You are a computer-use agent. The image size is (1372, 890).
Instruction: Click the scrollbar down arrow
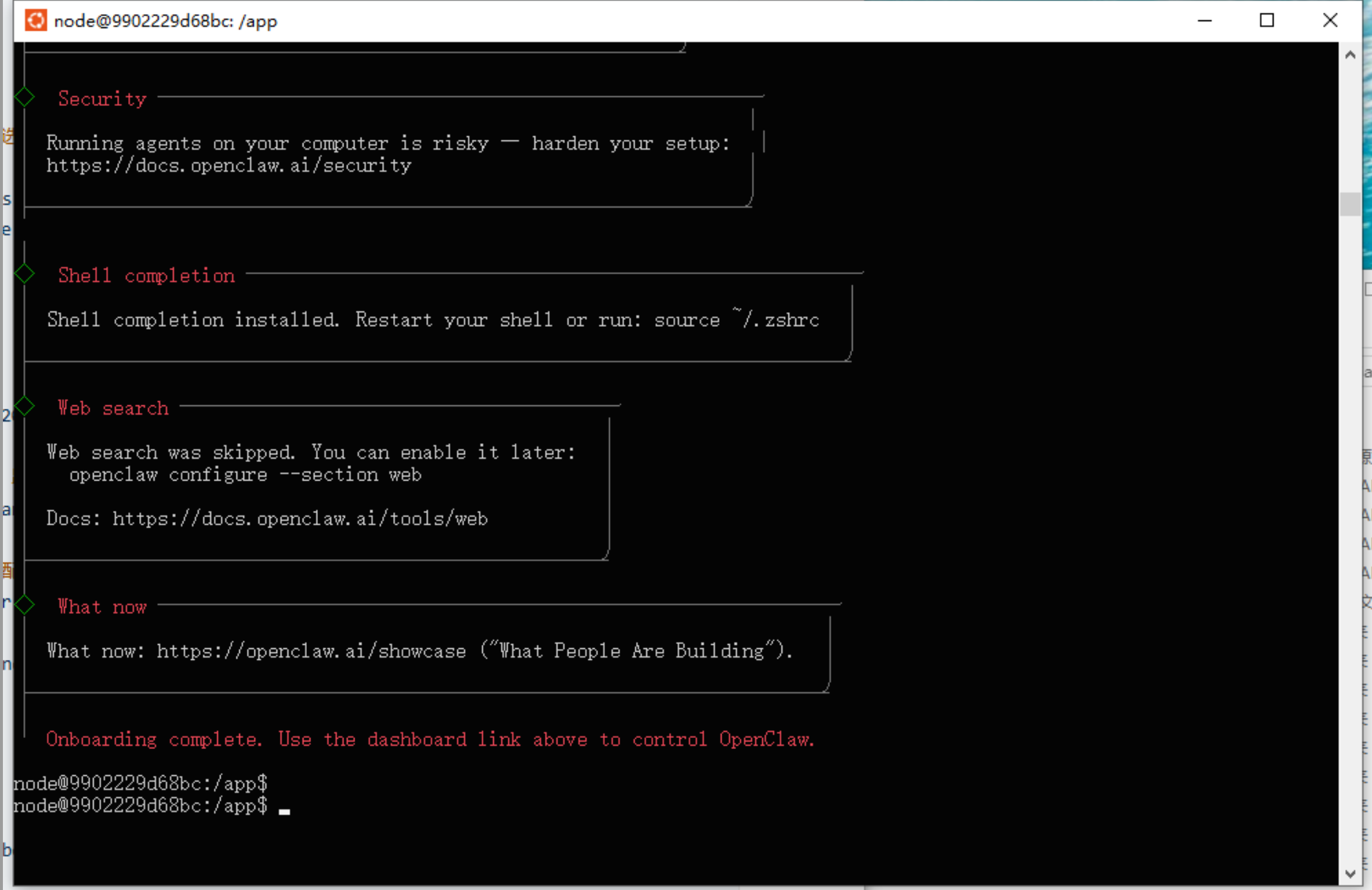[x=1351, y=873]
